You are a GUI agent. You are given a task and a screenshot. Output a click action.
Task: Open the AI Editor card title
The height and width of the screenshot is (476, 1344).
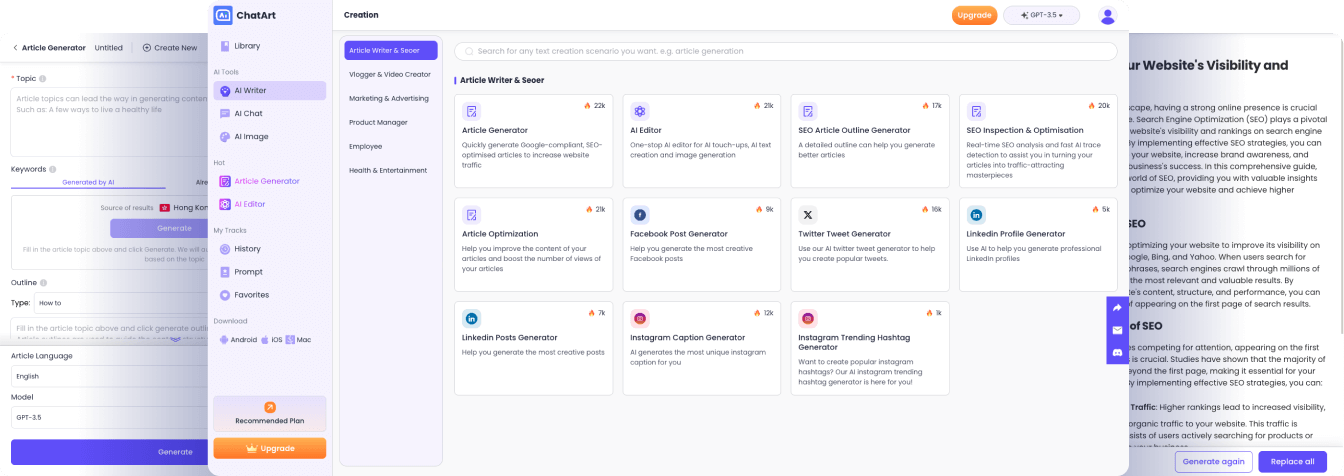(x=645, y=130)
